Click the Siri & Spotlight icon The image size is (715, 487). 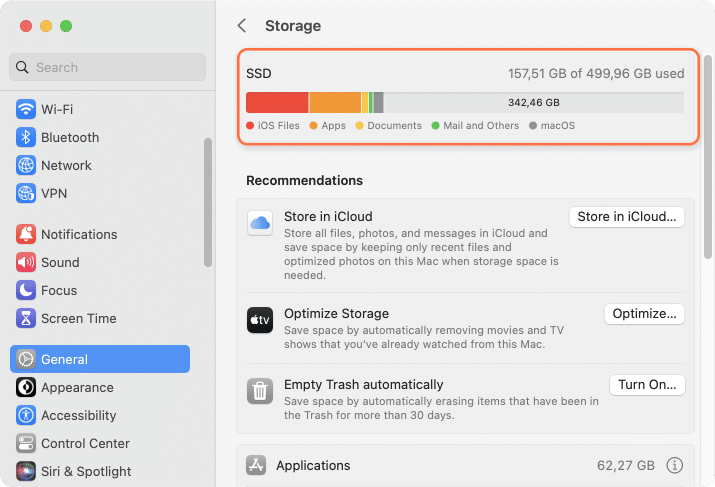point(26,471)
